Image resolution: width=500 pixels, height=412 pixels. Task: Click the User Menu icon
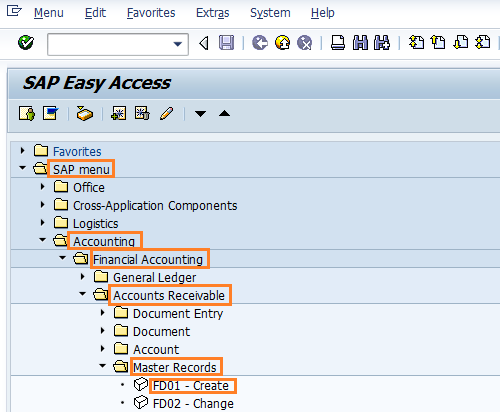tap(27, 114)
